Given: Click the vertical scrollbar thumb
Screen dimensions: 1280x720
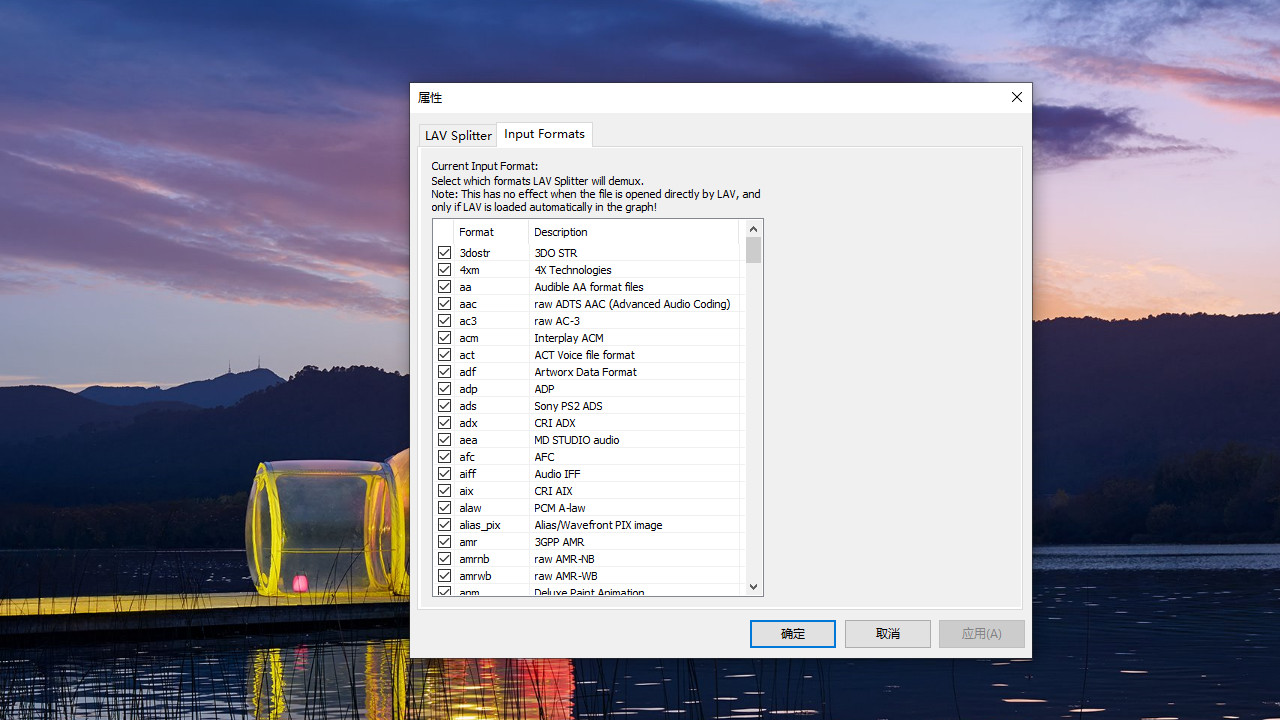Looking at the screenshot, I should click(754, 250).
